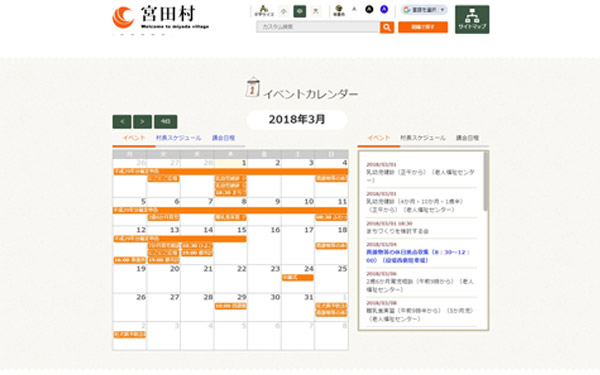
Task: Click the 2018/03/06 list entry
Action: point(421,282)
